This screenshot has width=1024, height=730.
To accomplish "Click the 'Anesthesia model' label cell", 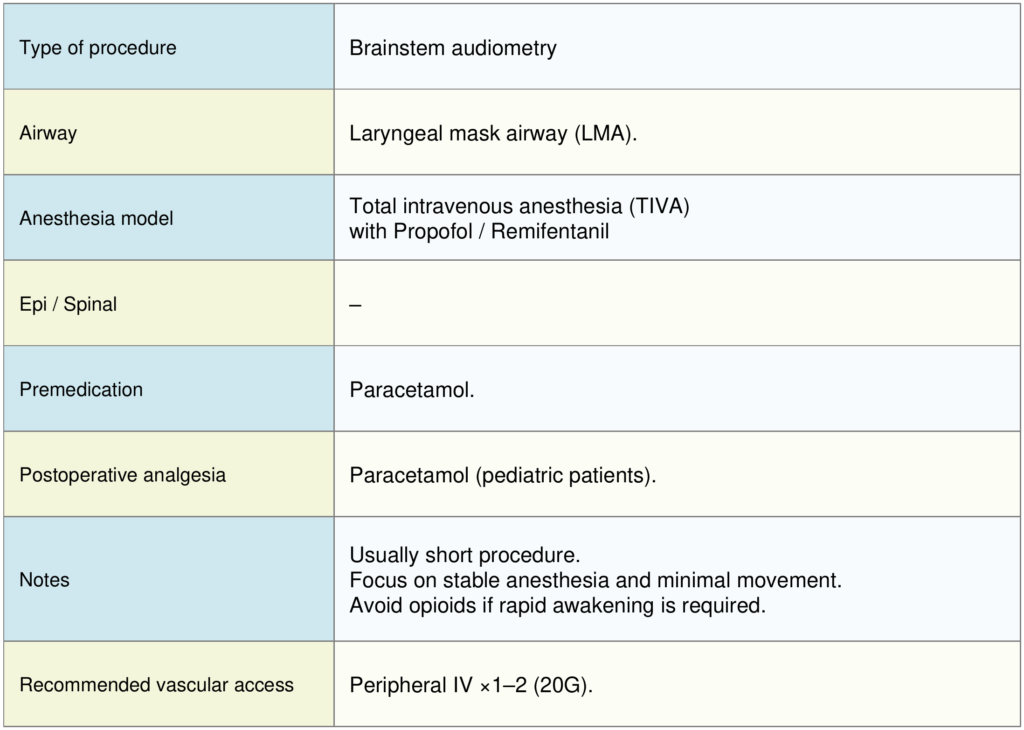I will (x=96, y=218).
